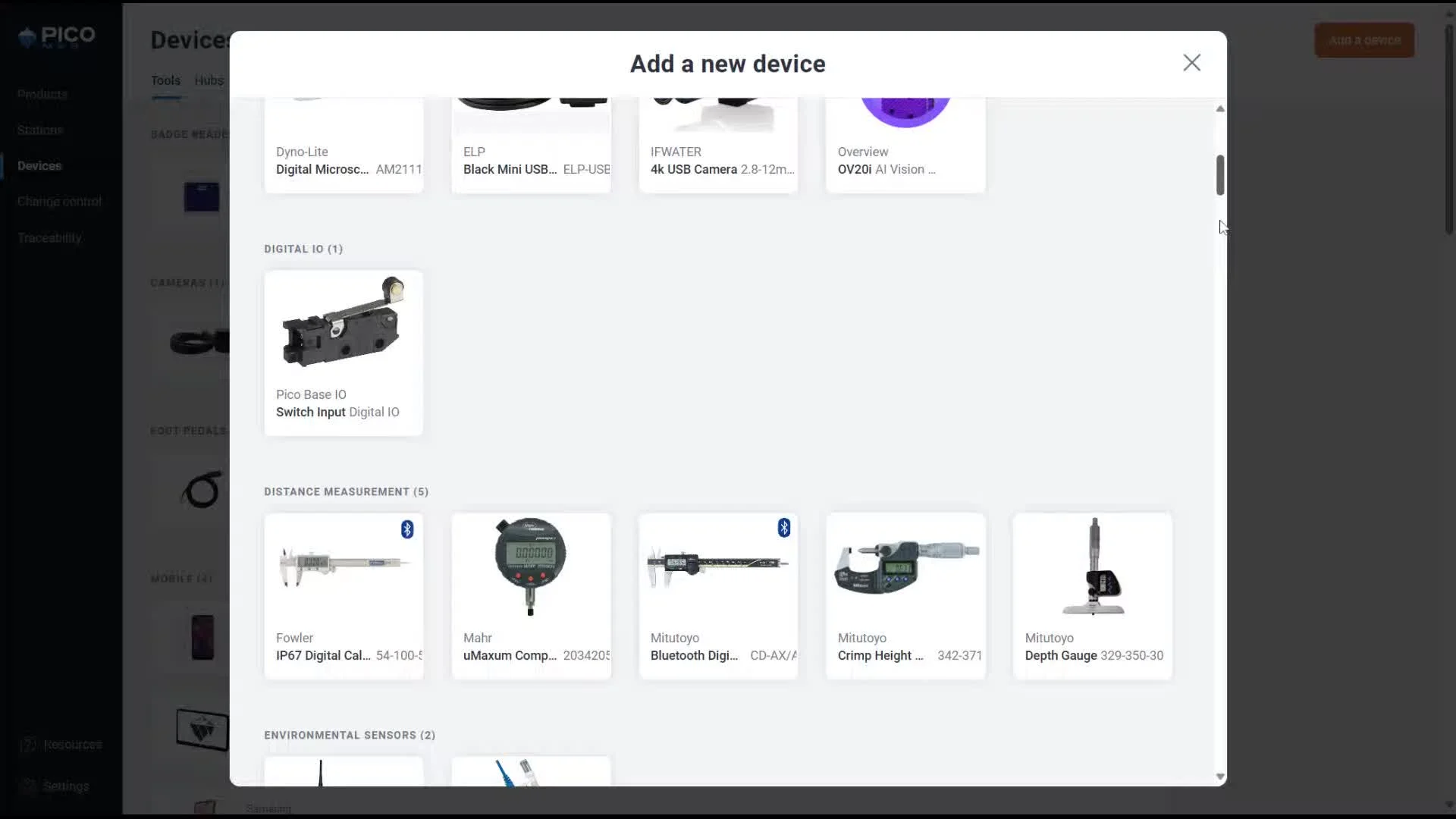Click the Environmental Sensors (2) heading
The image size is (1456, 819).
click(x=350, y=735)
